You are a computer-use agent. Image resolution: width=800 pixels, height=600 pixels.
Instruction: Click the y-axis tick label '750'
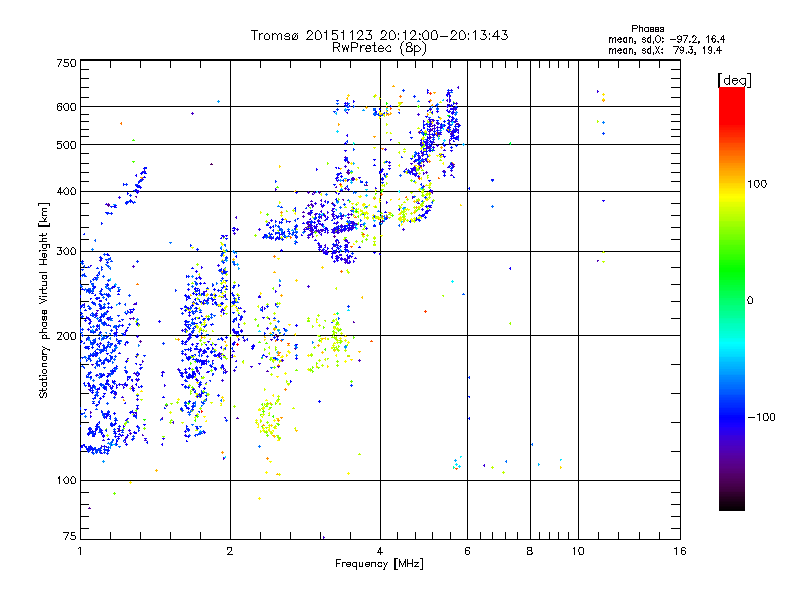coord(66,63)
